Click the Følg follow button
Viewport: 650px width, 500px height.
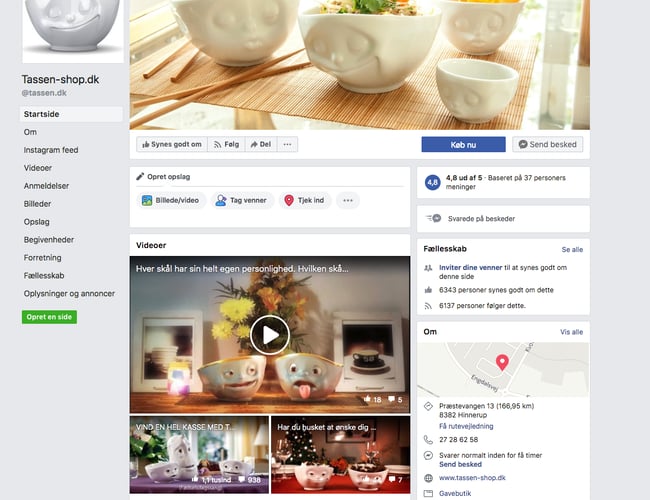point(226,144)
